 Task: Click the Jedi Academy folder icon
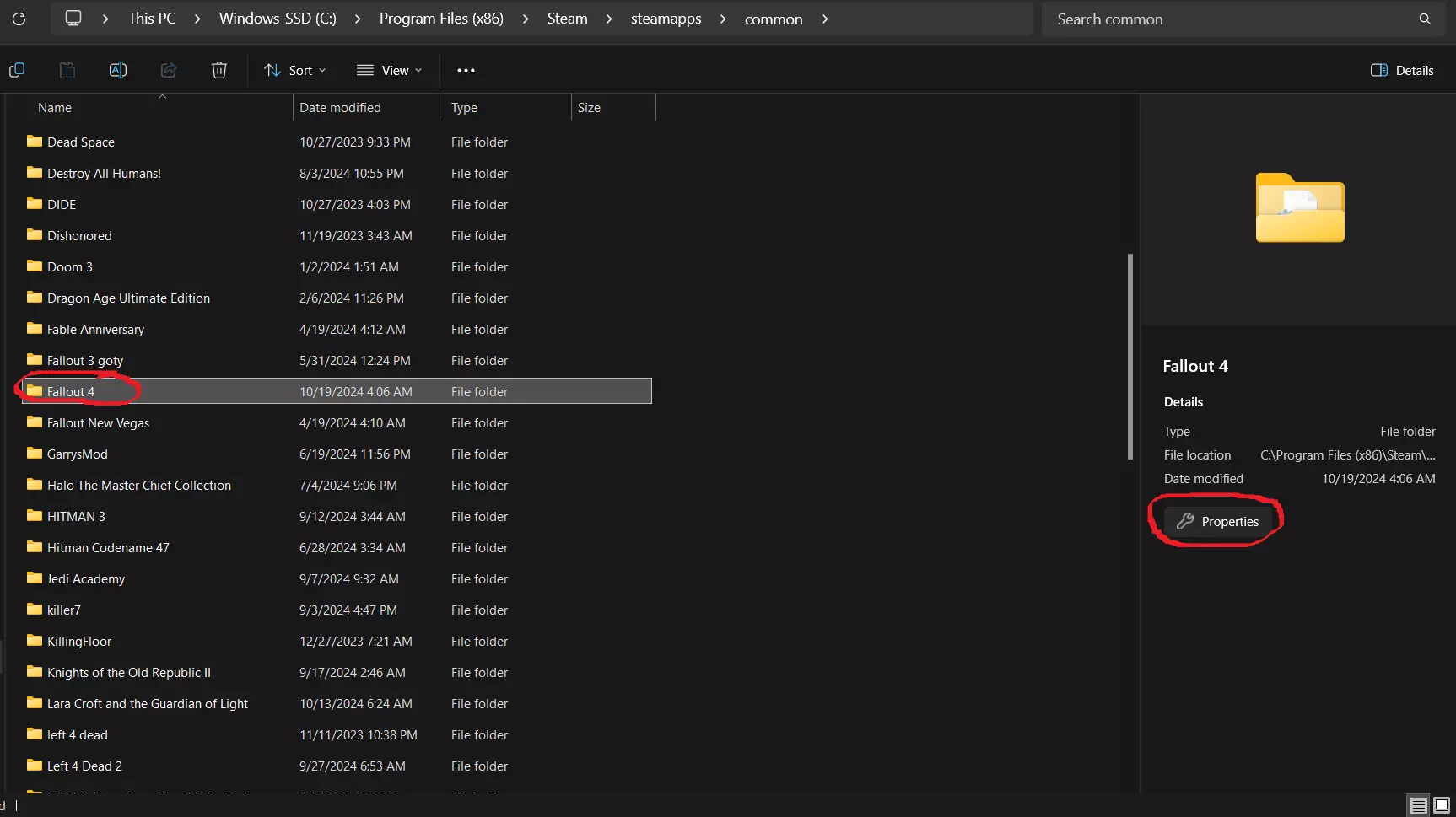(35, 578)
